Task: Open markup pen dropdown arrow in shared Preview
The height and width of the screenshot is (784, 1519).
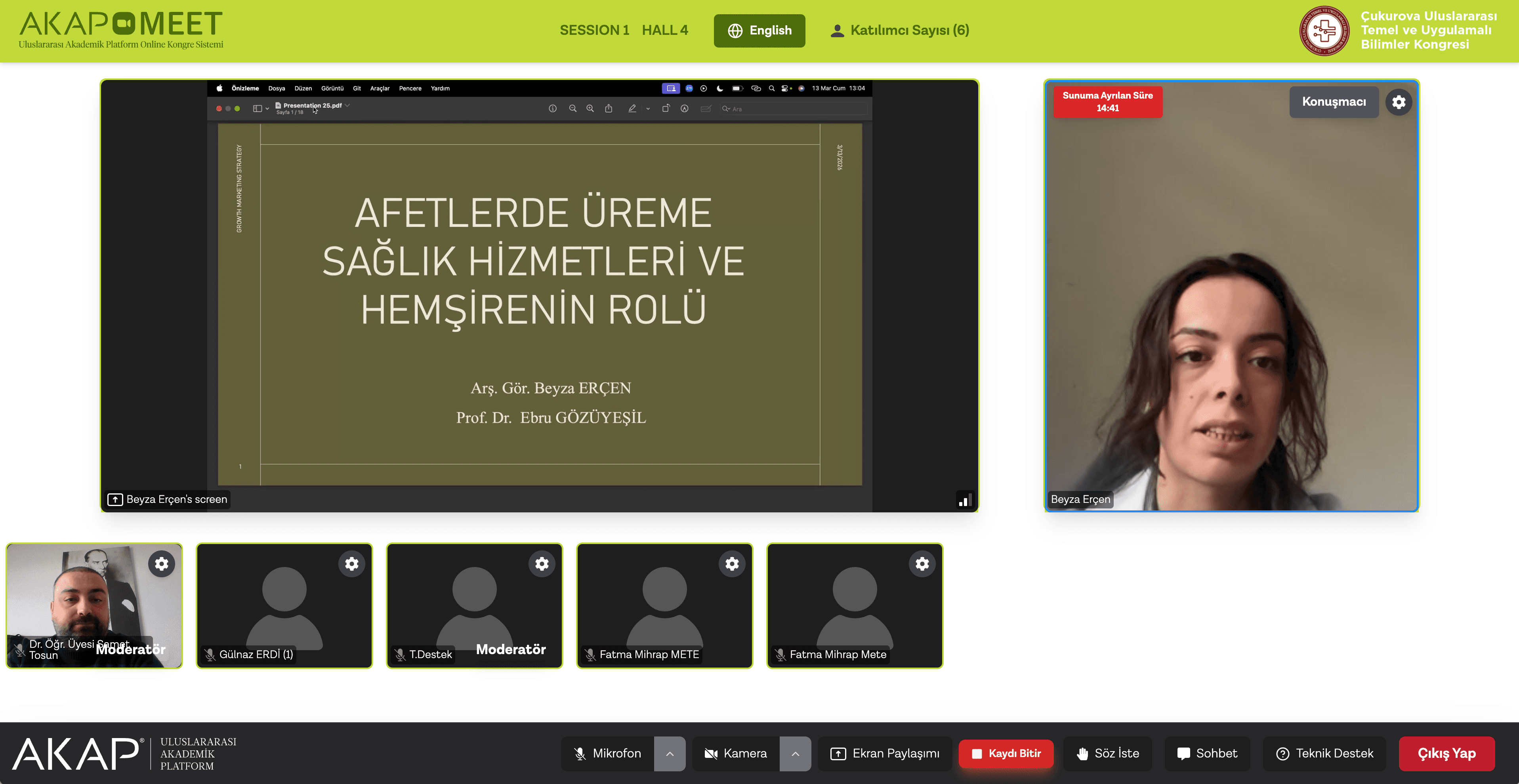Action: coord(647,108)
